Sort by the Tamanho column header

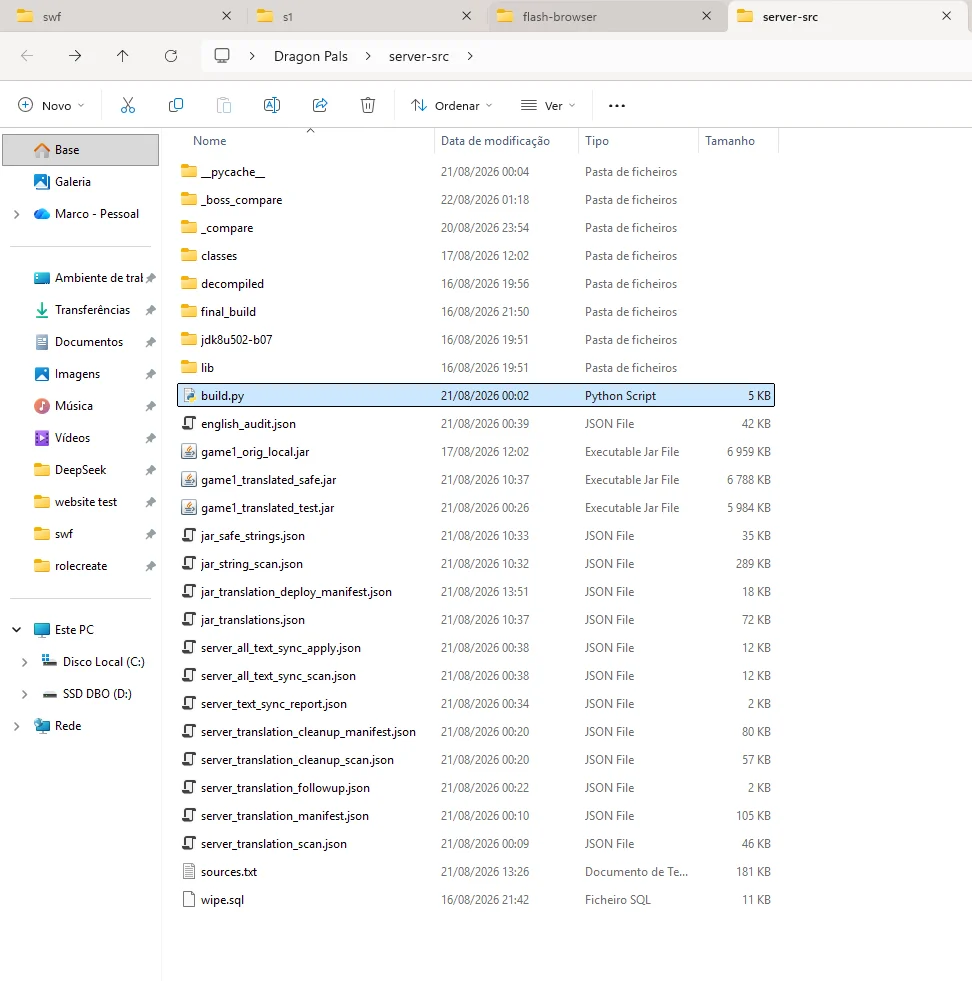click(x=730, y=141)
